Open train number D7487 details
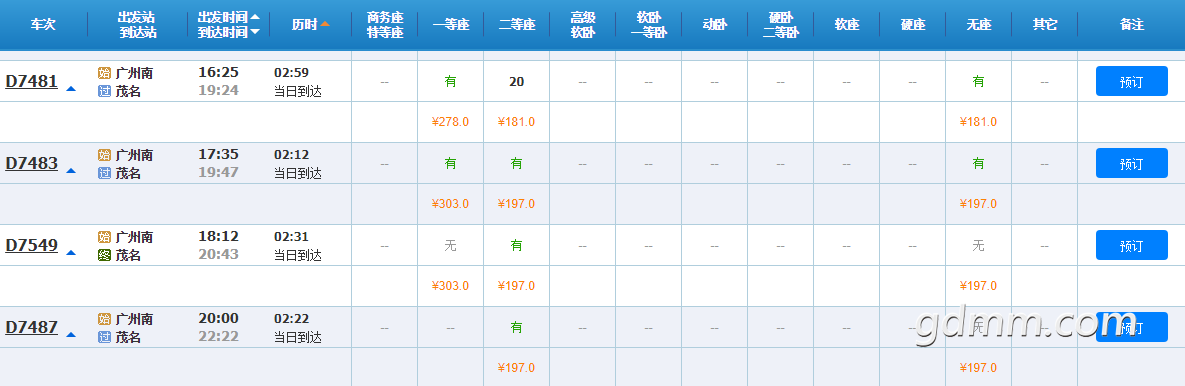Viewport: 1185px width, 386px height. [x=32, y=327]
